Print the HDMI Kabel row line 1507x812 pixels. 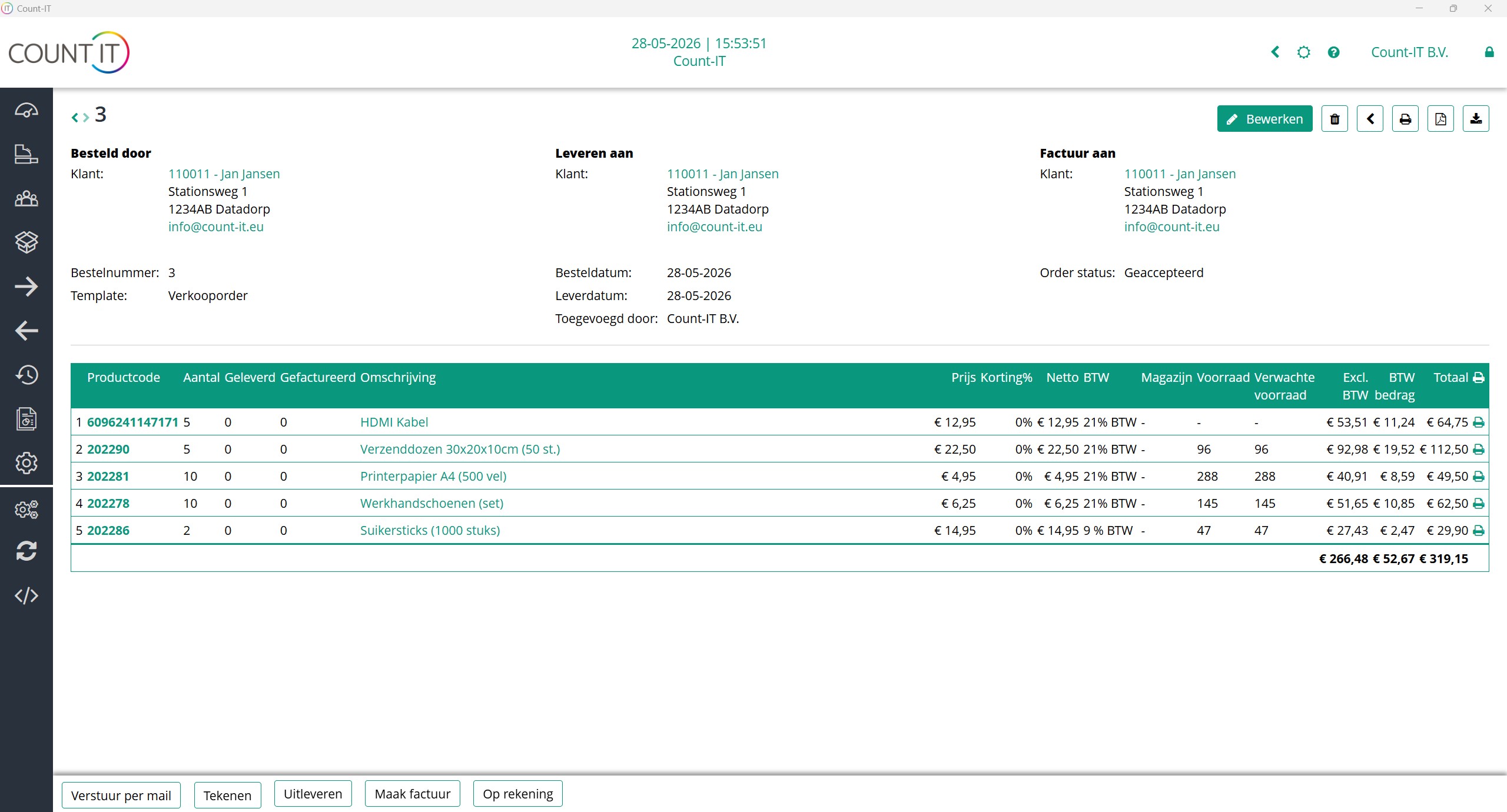tap(1478, 422)
